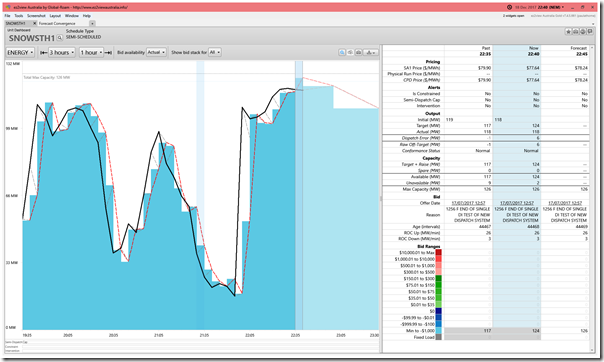Open the Show bid stack for All dropdown
Image resolution: width=604 pixels, height=362 pixels.
(x=215, y=52)
